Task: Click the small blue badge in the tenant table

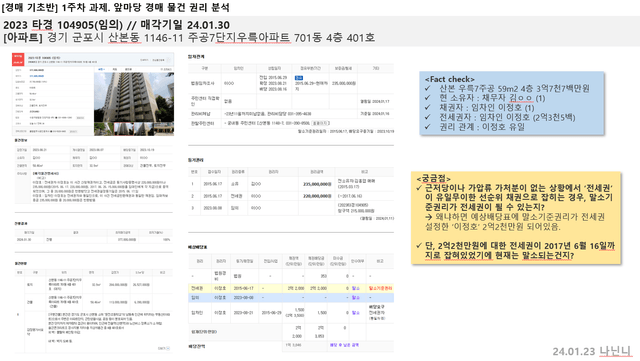Action: (299, 78)
